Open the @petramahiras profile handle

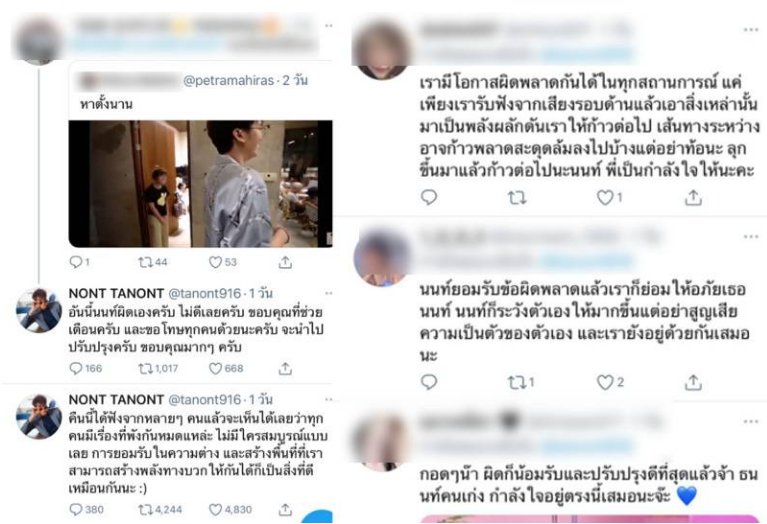(228, 80)
